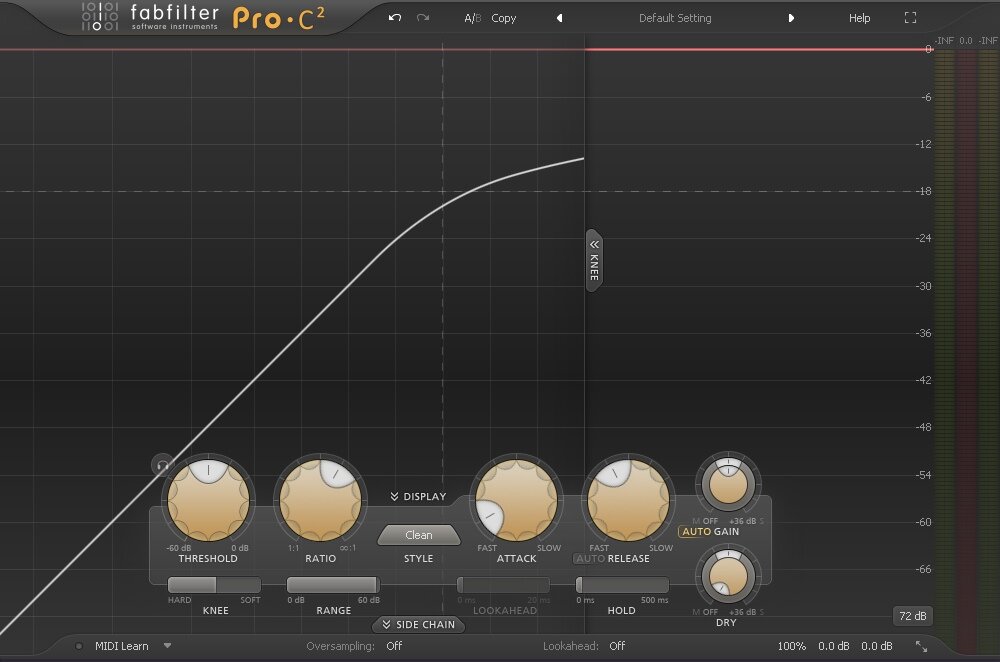This screenshot has width=1000, height=662.
Task: Open the Clean style selector
Action: [x=418, y=534]
